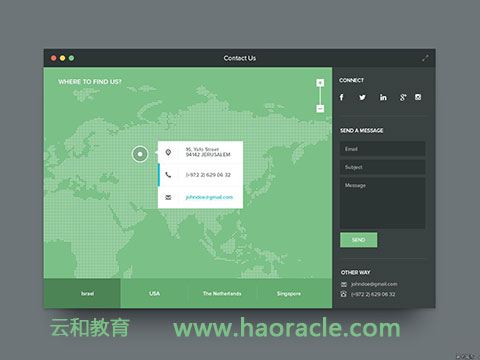Open the LinkedIn icon
Screen dimensions: 480x360
[383, 97]
